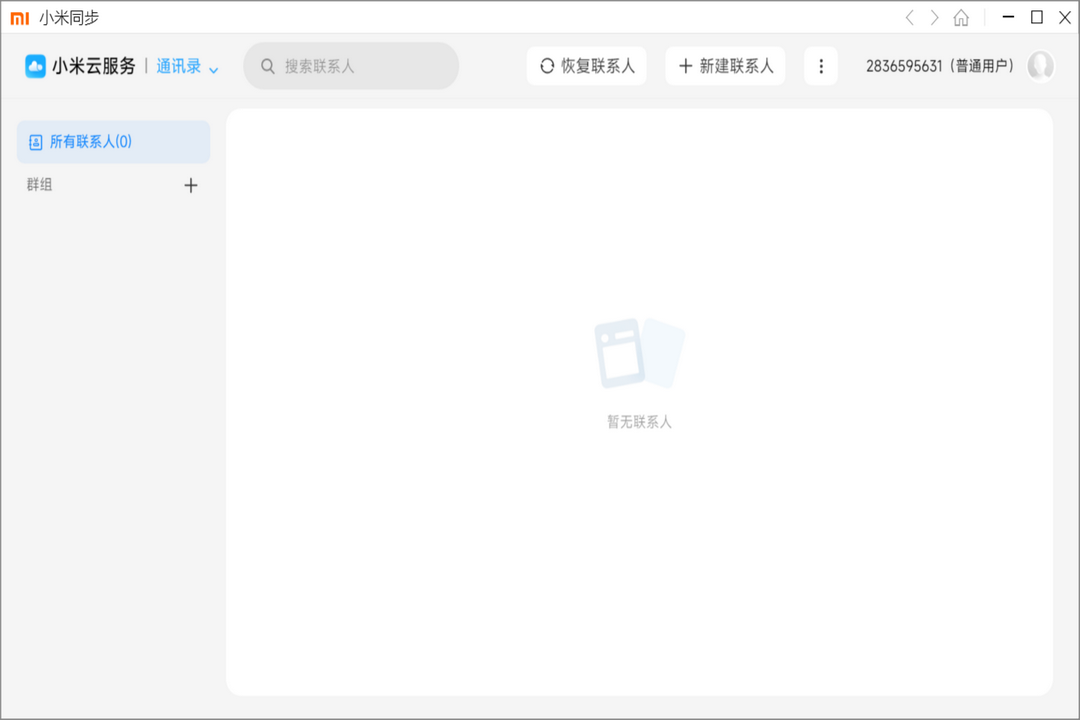Screen dimensions: 1080x720
Task: Switch to the 通讯录 section
Action: click(178, 65)
